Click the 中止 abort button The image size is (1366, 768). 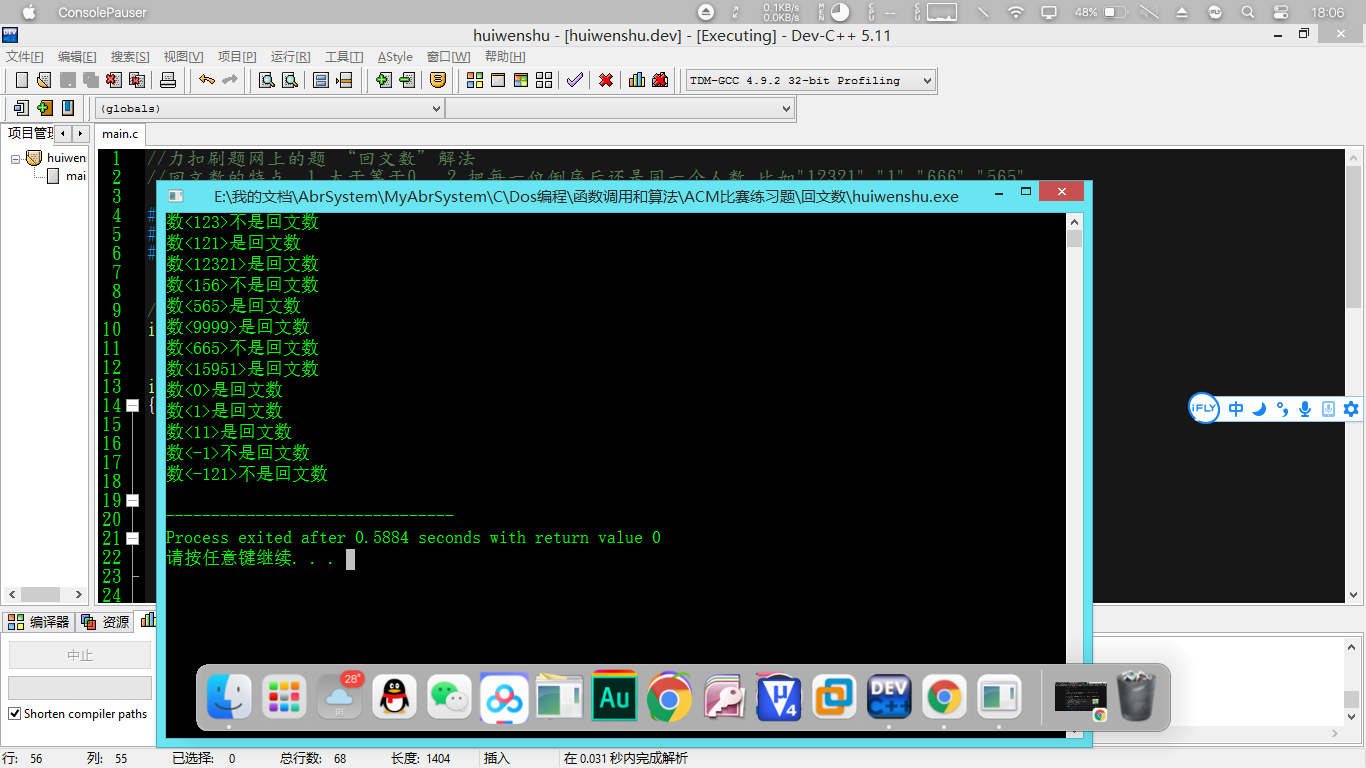click(80, 655)
